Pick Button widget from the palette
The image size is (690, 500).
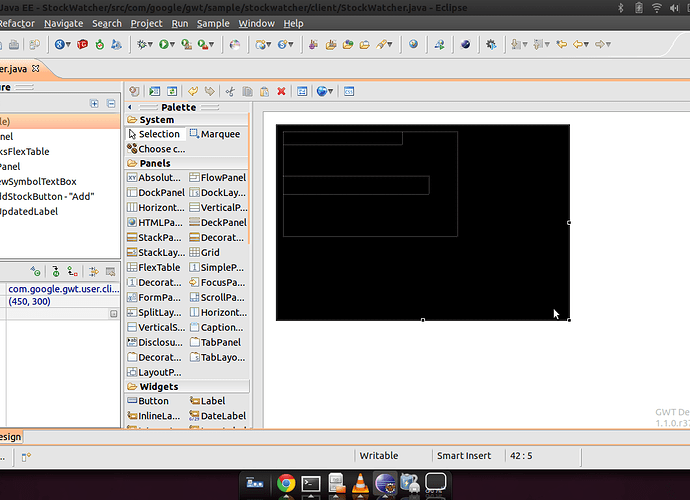point(148,401)
